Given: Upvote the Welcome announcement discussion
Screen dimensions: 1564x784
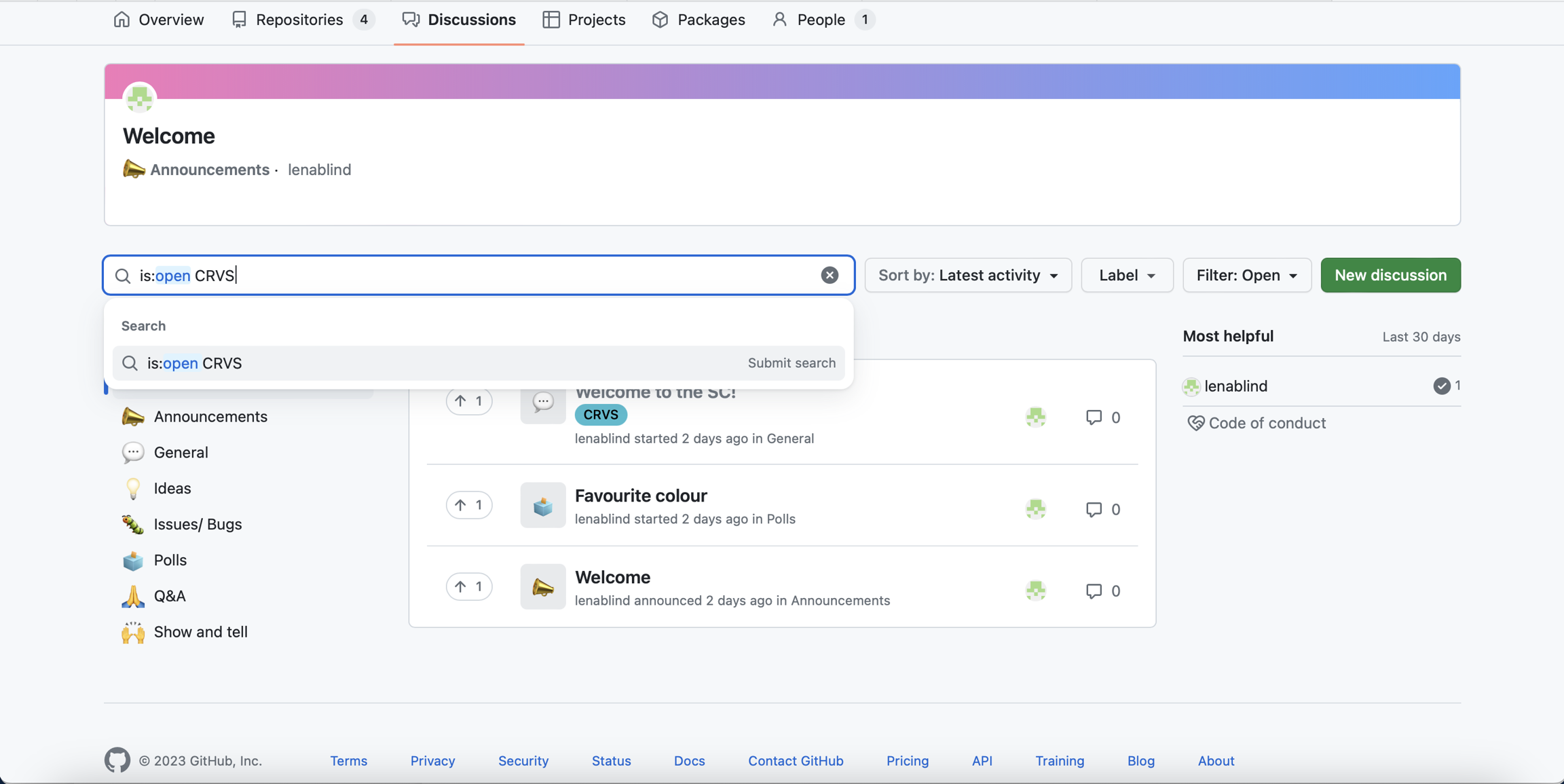Looking at the screenshot, I should coord(468,586).
